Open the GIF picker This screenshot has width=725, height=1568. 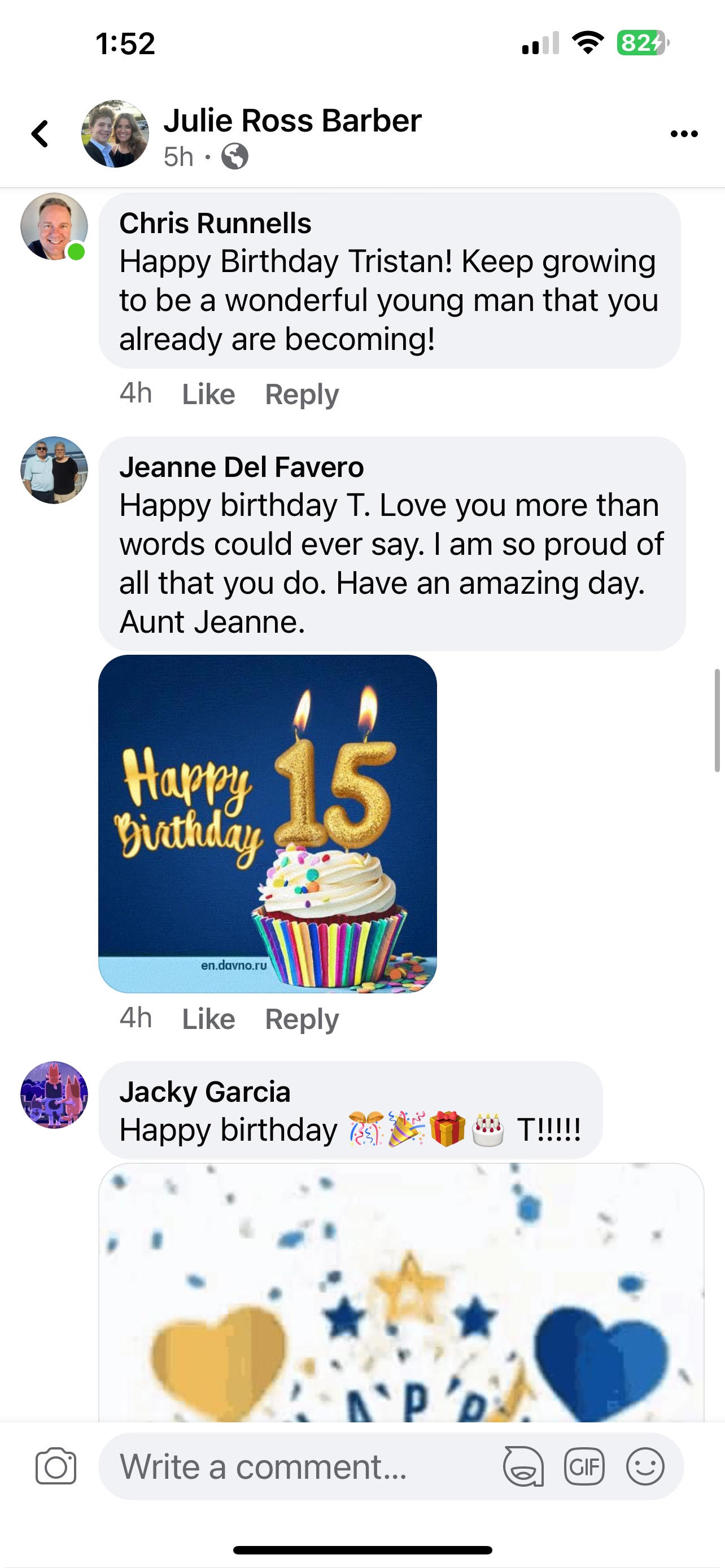click(x=584, y=1466)
